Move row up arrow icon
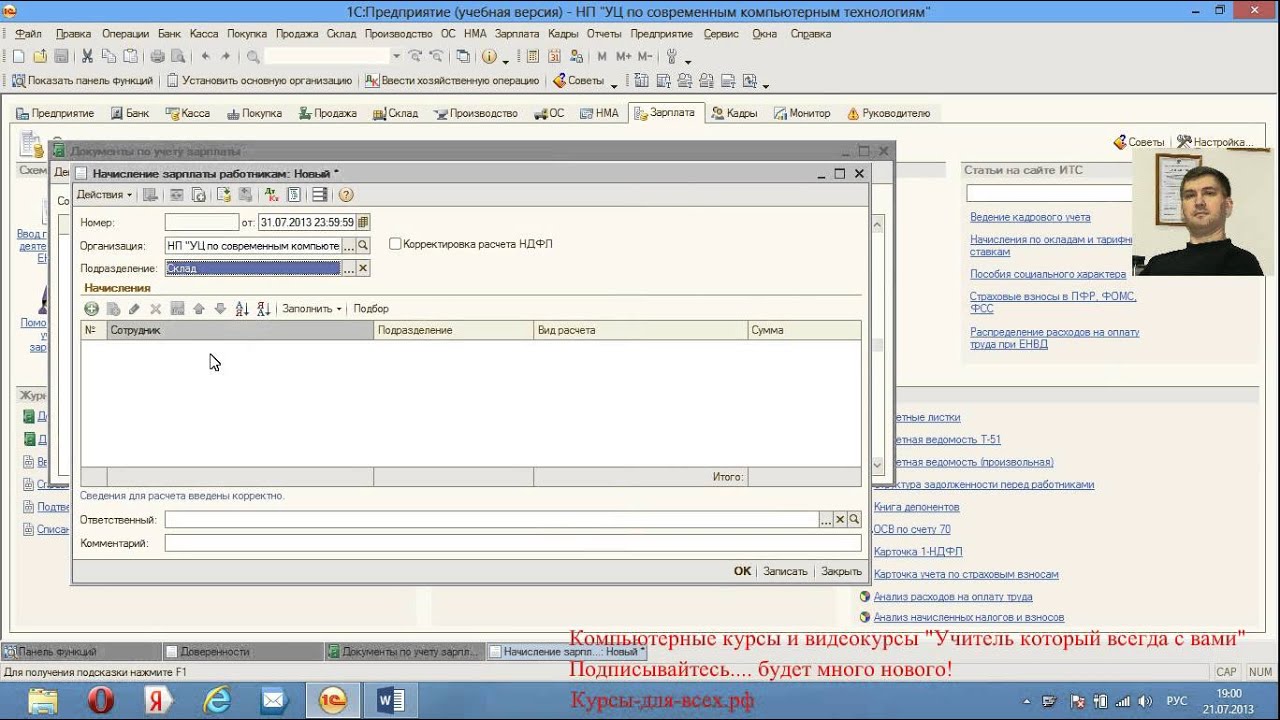 [x=199, y=309]
